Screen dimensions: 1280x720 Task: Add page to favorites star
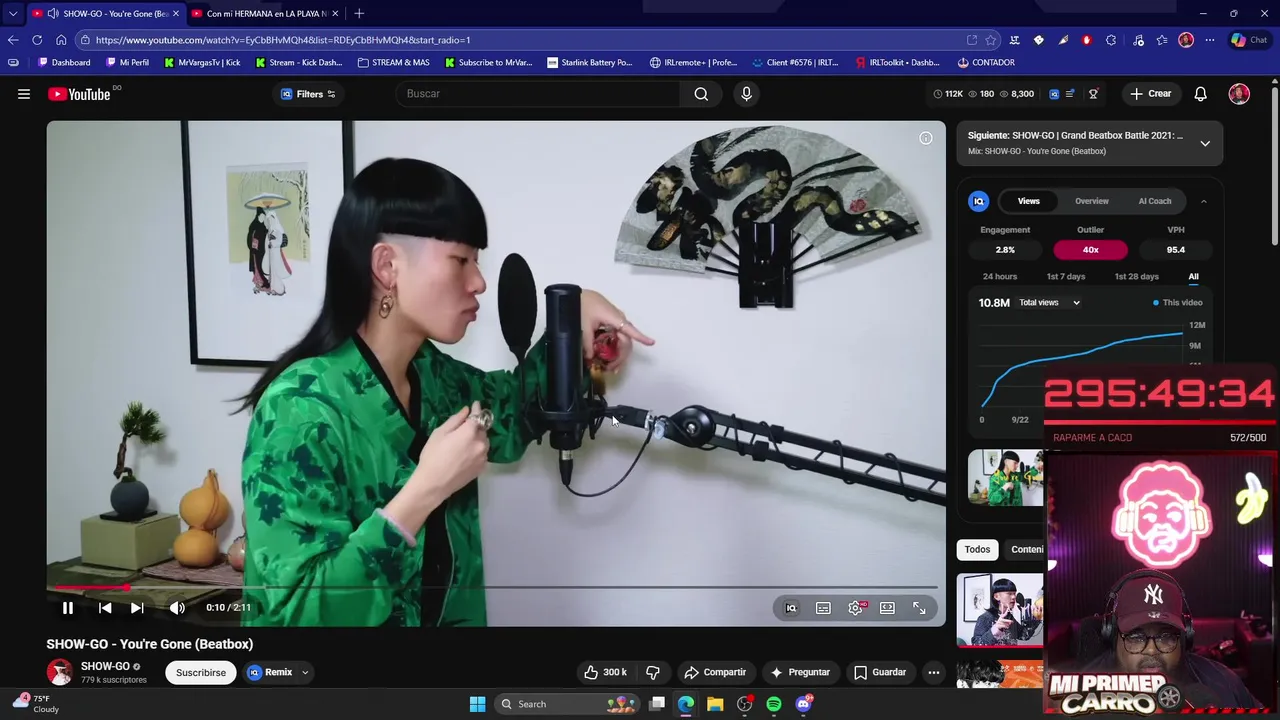(991, 40)
